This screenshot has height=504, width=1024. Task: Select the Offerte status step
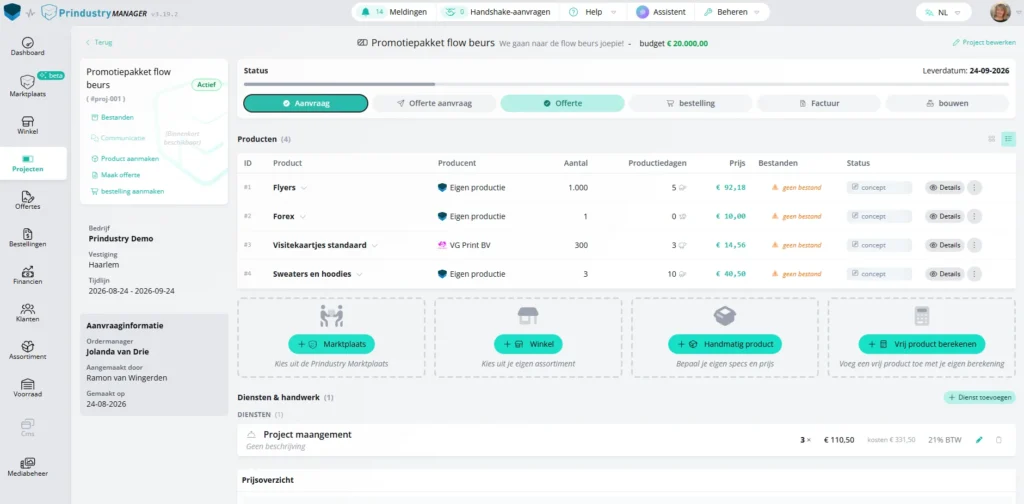tap(562, 103)
